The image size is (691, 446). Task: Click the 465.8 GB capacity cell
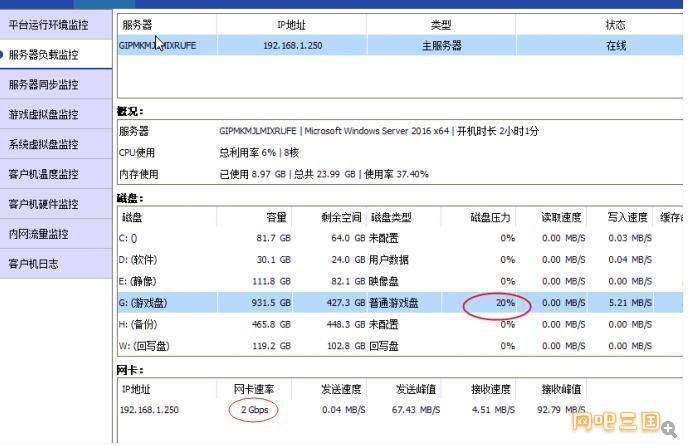(x=271, y=324)
